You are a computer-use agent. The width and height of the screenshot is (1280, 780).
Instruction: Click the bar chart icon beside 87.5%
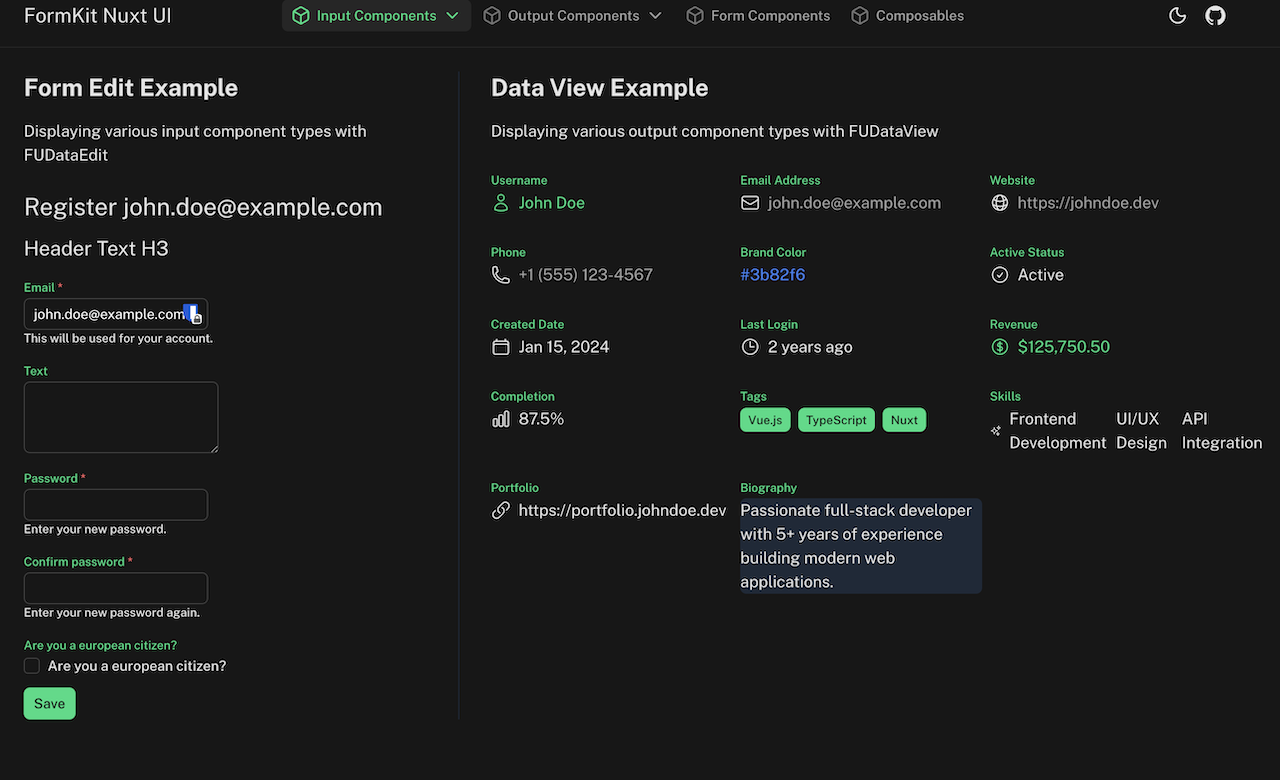point(501,419)
